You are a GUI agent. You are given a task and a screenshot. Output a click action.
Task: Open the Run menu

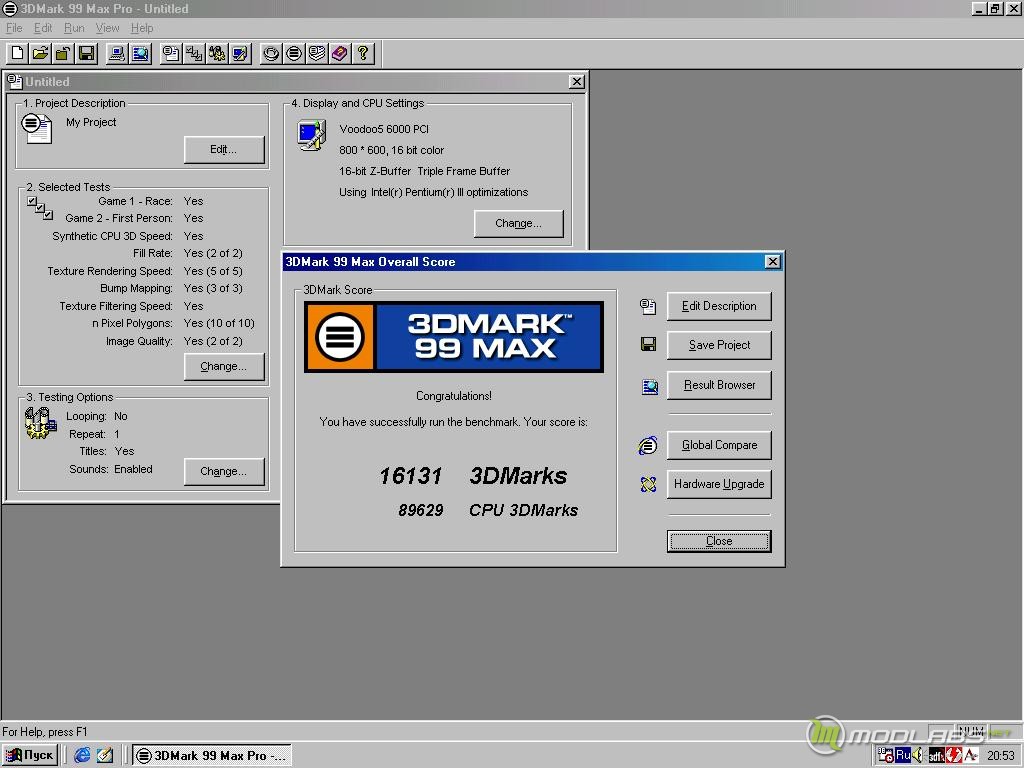coord(74,28)
